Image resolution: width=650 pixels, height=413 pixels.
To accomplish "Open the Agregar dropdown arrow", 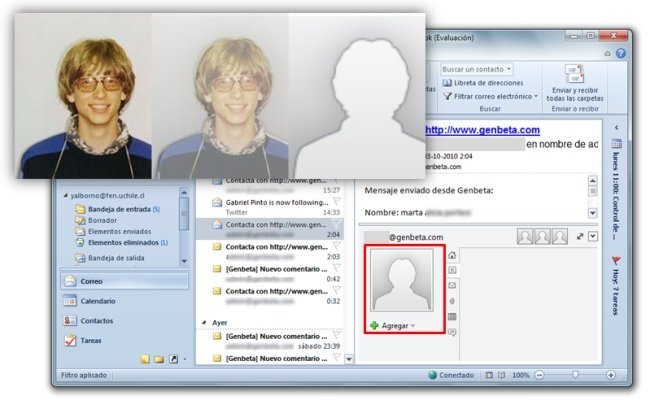I will tap(413, 326).
